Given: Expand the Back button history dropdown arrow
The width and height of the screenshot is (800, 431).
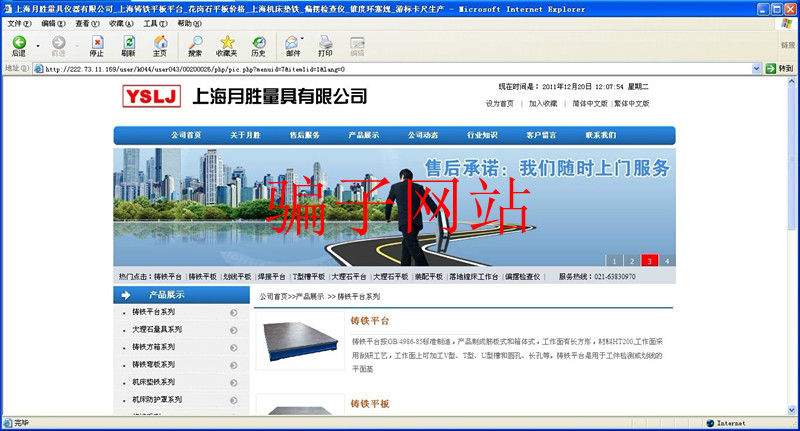Looking at the screenshot, I should tap(39, 45).
